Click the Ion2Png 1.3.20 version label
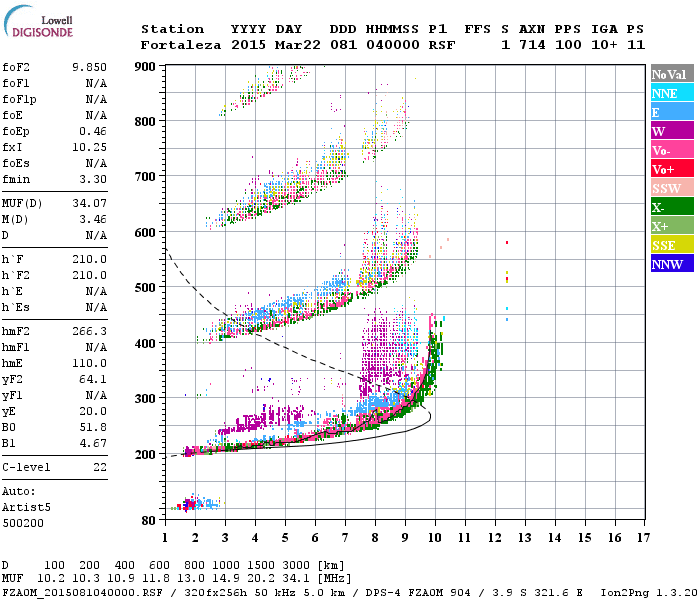 (x=649, y=593)
